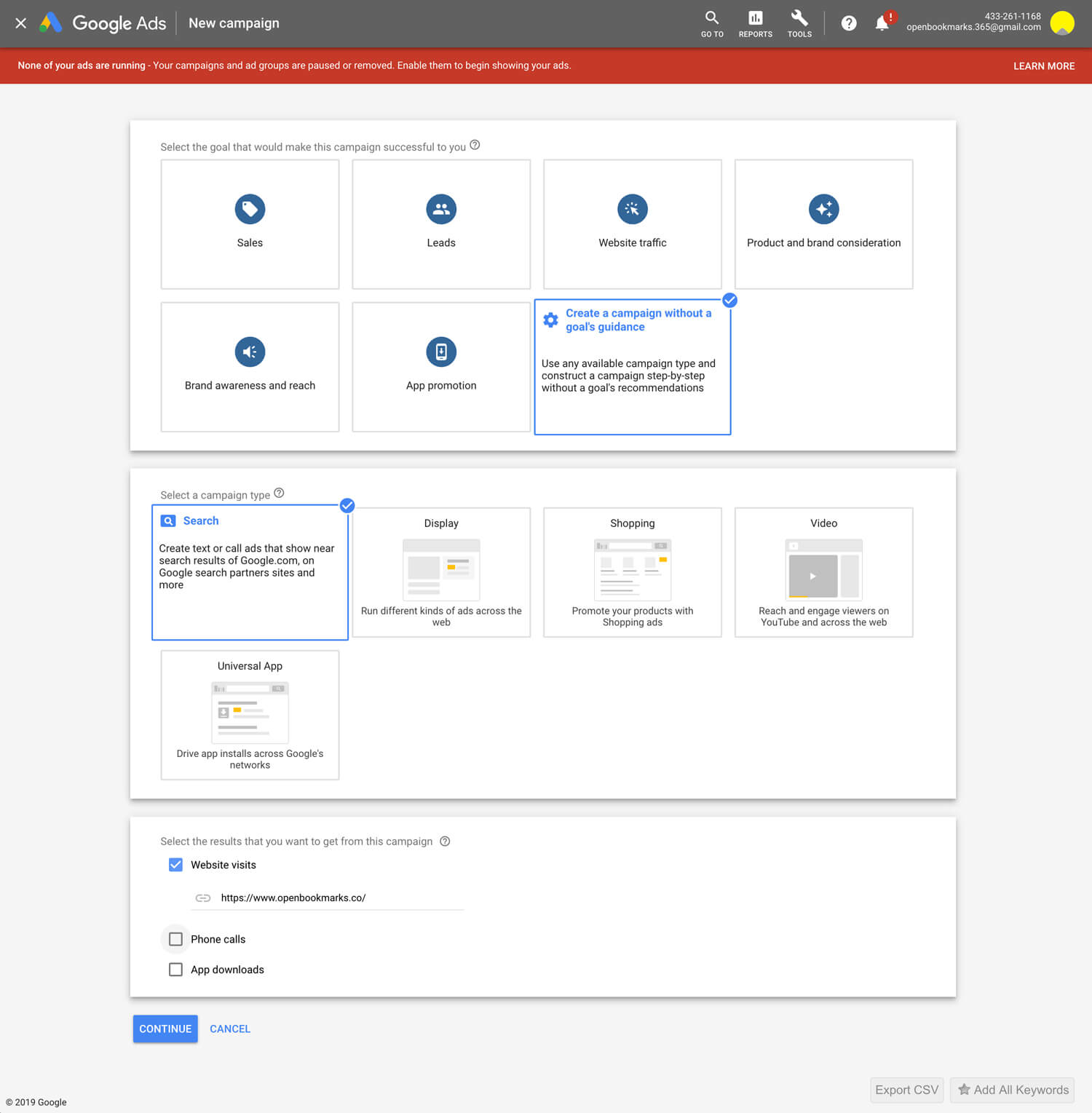Check the App downloads checkbox
1092x1113 pixels.
(x=175, y=970)
